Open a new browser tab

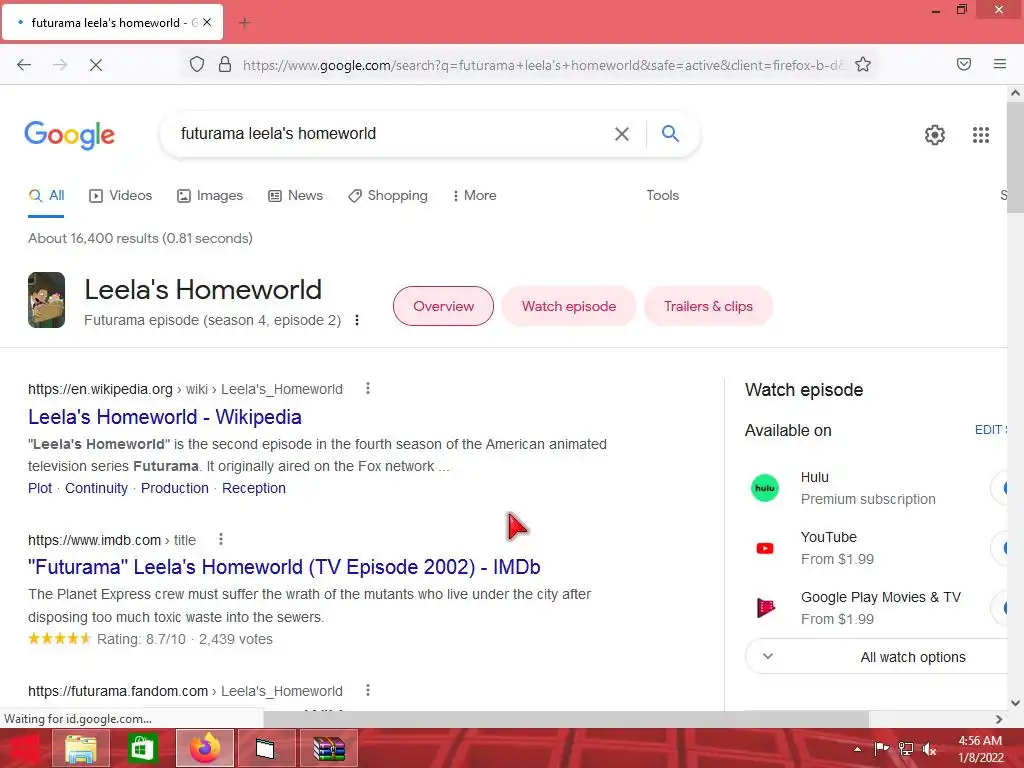point(245,23)
